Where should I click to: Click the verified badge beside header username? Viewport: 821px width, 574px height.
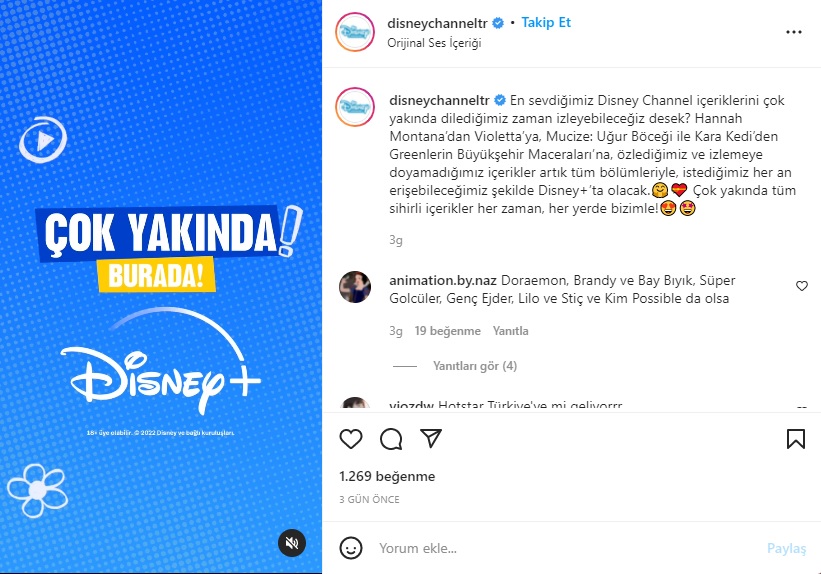[498, 23]
